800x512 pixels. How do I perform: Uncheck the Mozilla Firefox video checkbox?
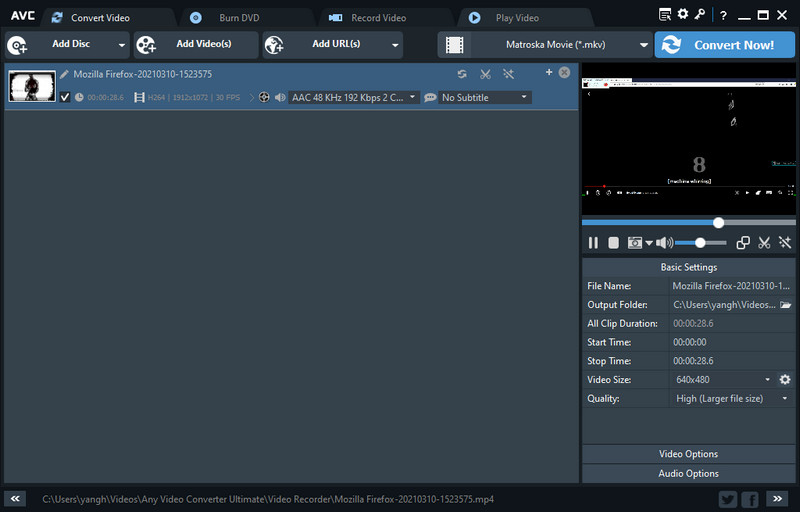pyautogui.click(x=65, y=97)
